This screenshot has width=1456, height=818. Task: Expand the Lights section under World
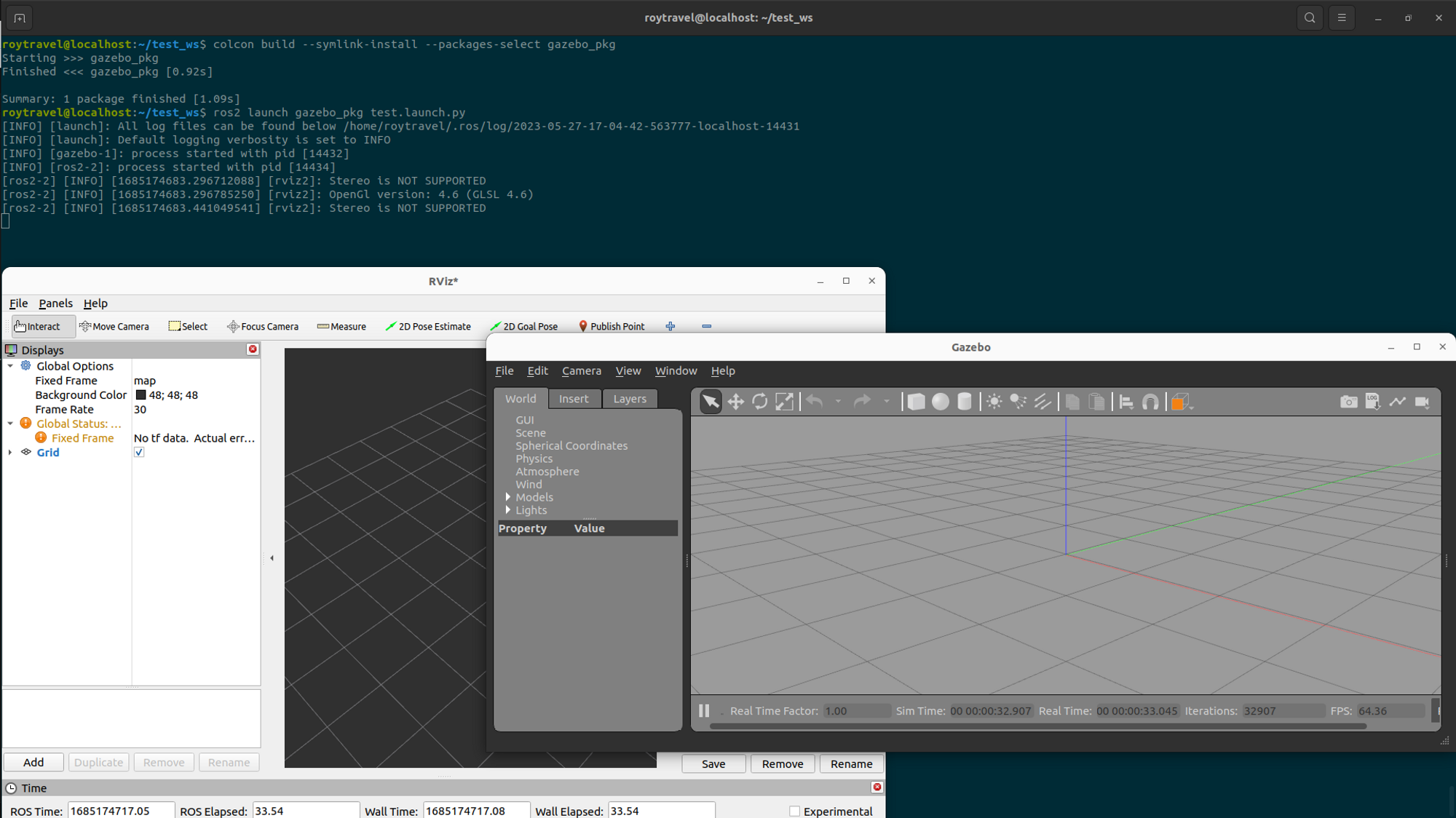pos(508,510)
